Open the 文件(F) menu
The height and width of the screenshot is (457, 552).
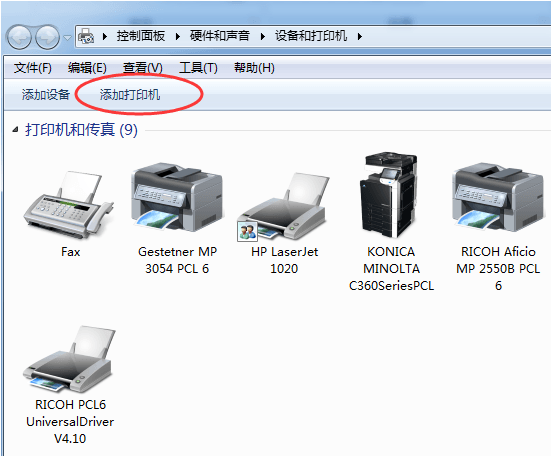(32, 68)
